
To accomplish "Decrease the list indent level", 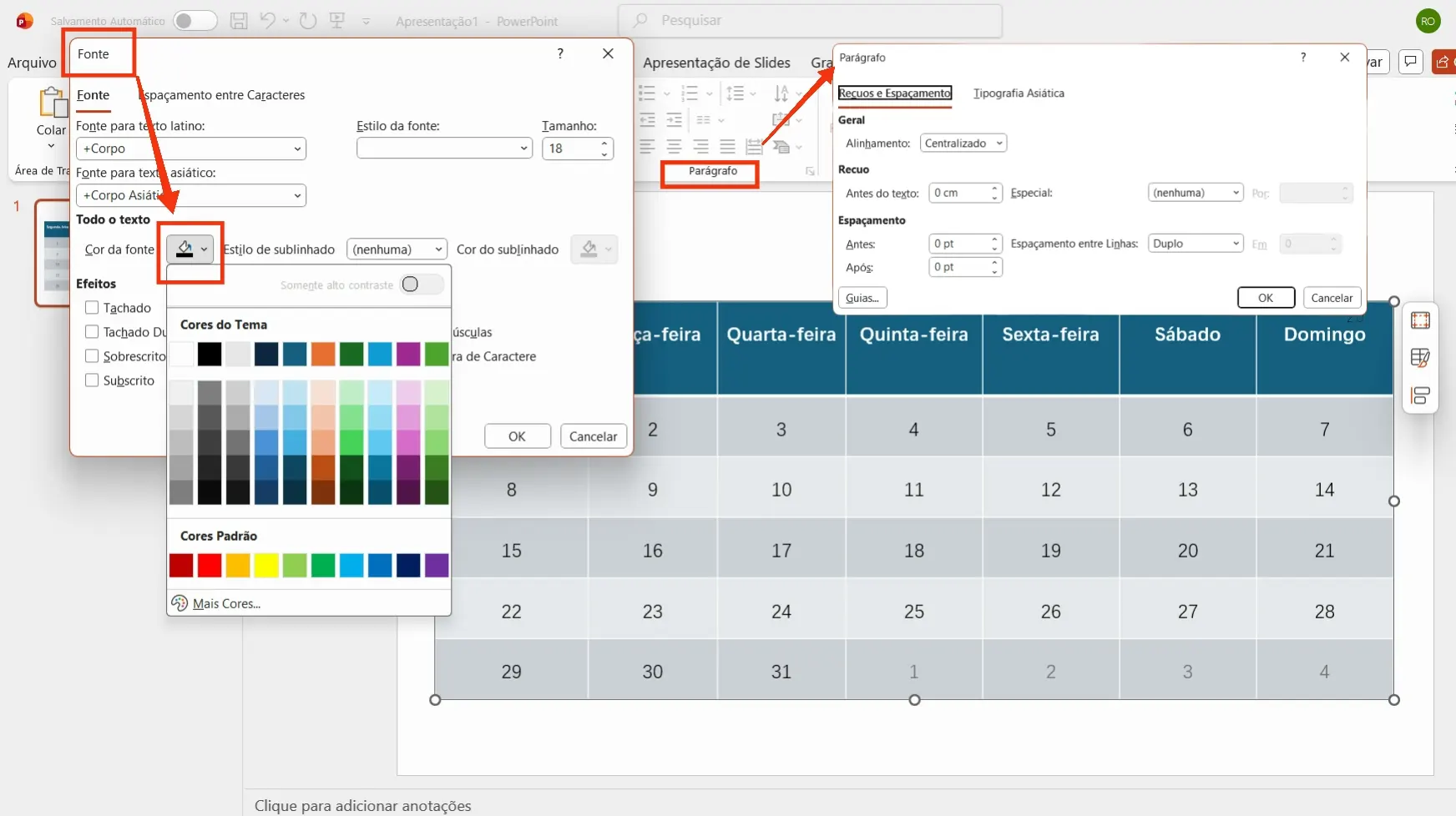I will pyautogui.click(x=647, y=120).
